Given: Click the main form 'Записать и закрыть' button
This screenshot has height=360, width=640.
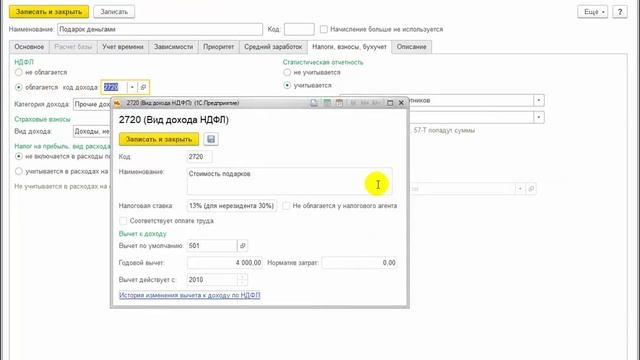Looking at the screenshot, I should point(49,12).
